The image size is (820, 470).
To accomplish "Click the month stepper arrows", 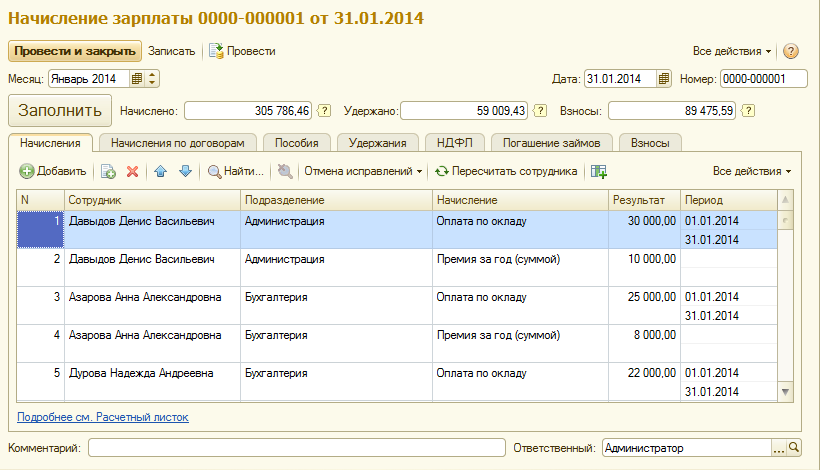I will click(152, 79).
